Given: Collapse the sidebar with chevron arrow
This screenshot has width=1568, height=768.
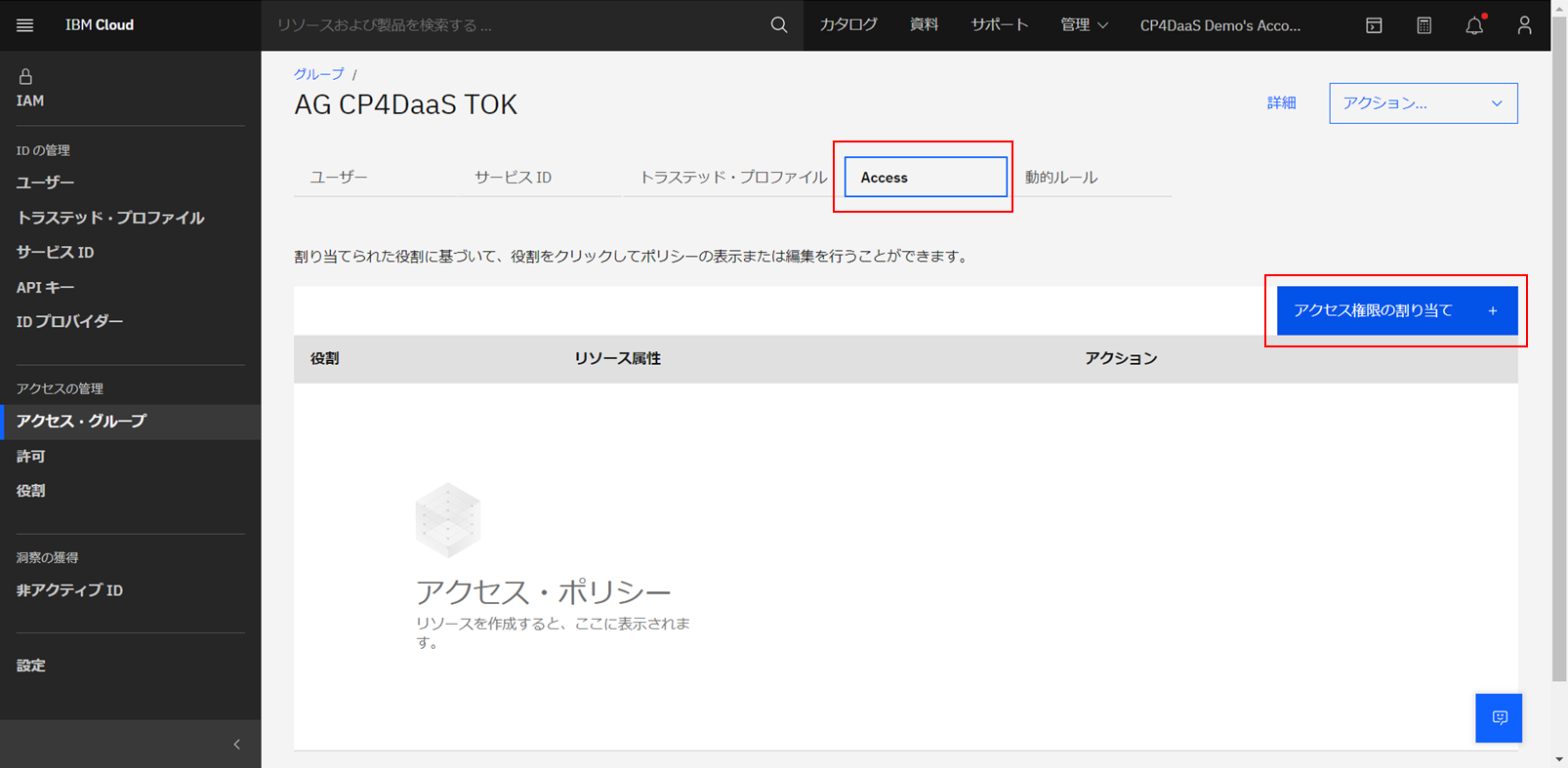Looking at the screenshot, I should [x=236, y=745].
